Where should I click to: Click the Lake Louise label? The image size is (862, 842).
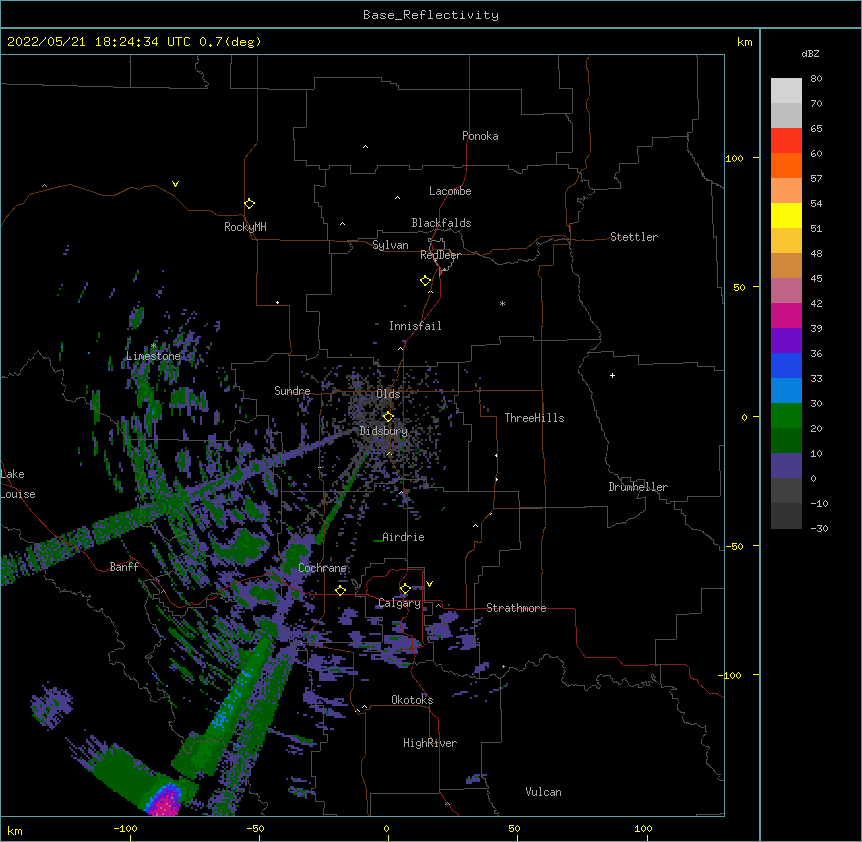pyautogui.click(x=18, y=484)
